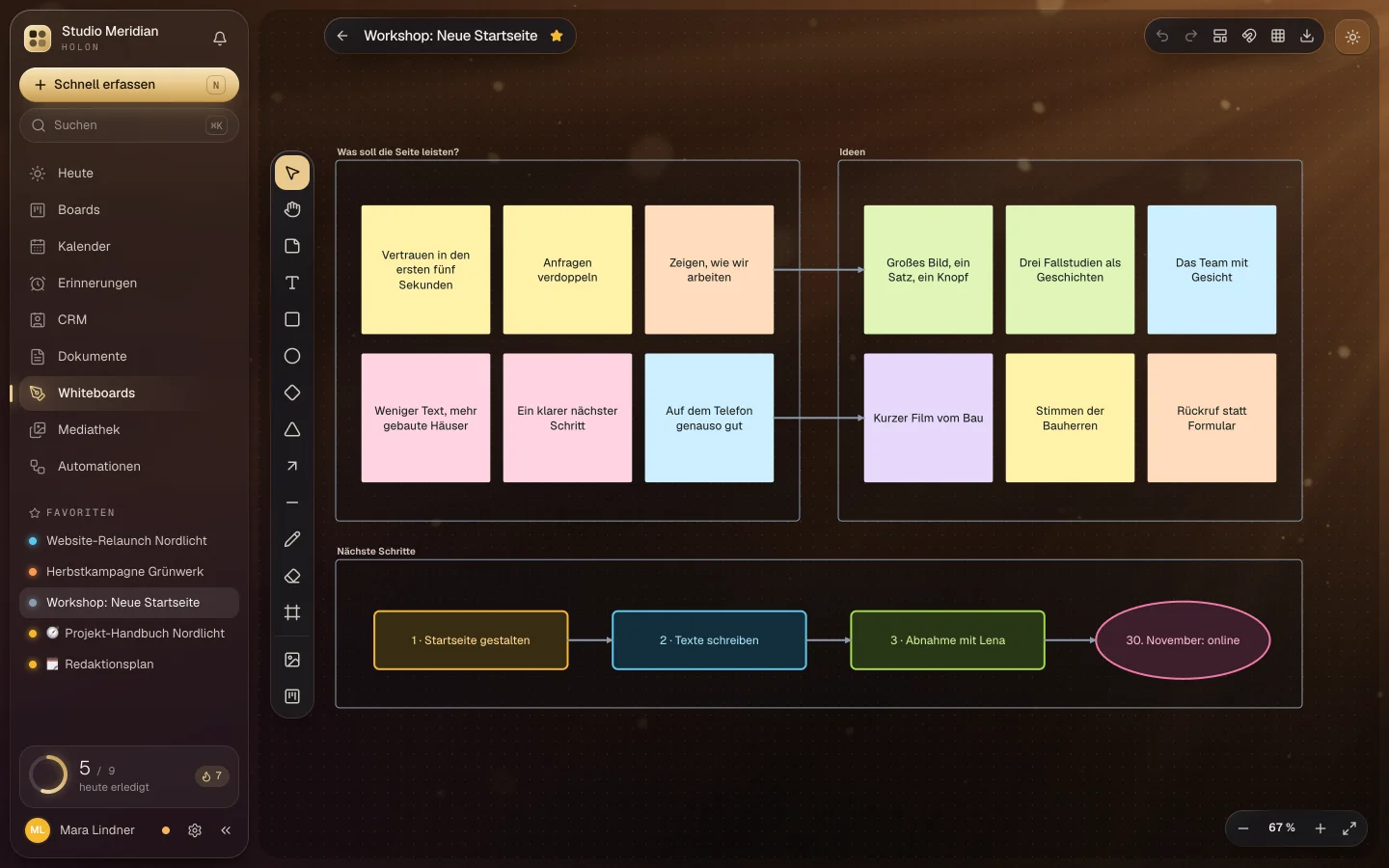Viewport: 1389px width, 868px height.
Task: Open the Whiteboards section
Action: pyautogui.click(x=129, y=393)
